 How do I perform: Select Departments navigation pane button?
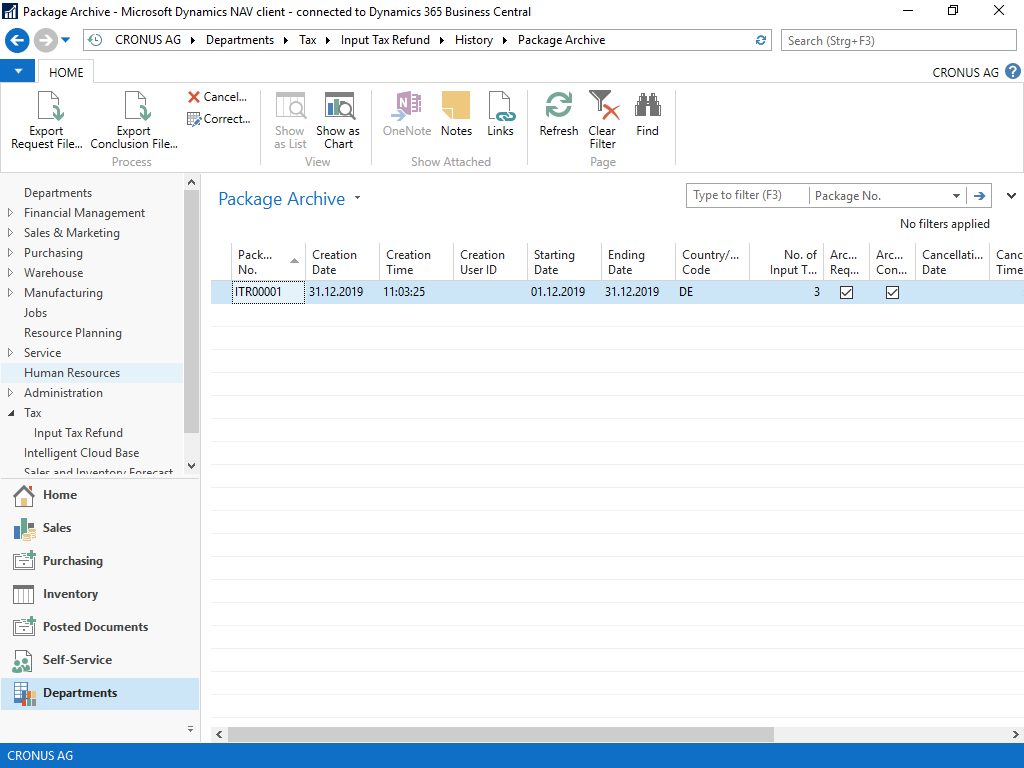coord(99,694)
